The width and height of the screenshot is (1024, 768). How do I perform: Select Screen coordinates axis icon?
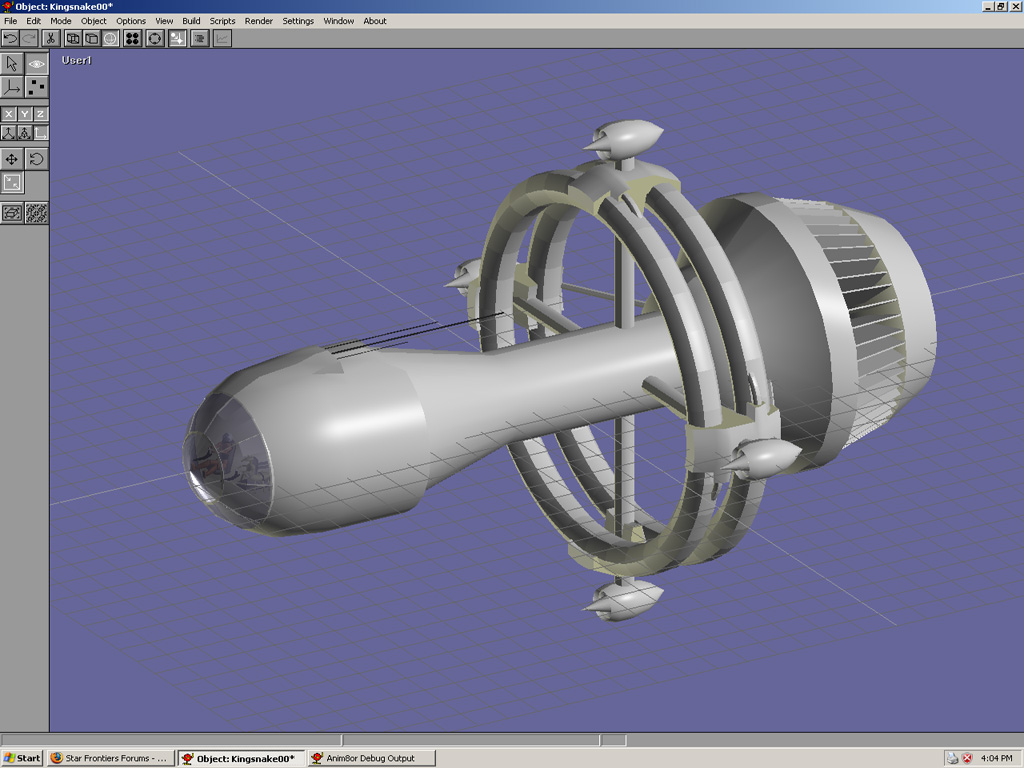(x=40, y=133)
